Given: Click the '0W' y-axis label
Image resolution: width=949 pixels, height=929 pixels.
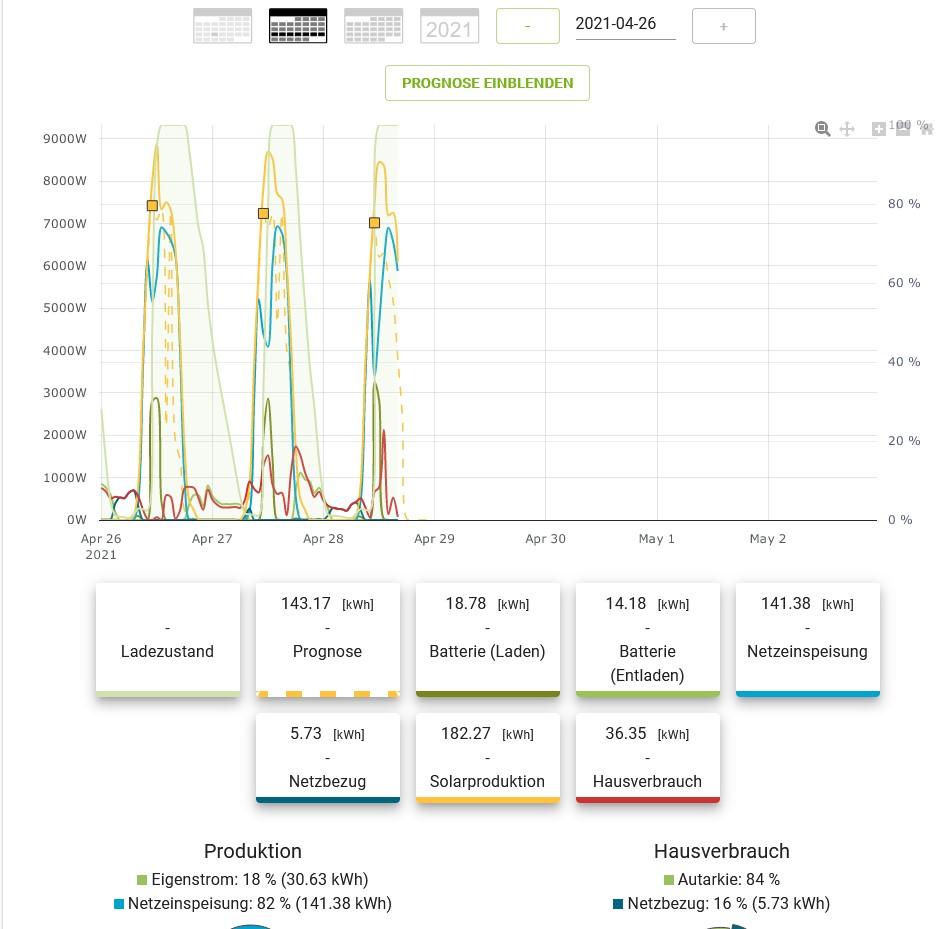Looking at the screenshot, I should [77, 520].
